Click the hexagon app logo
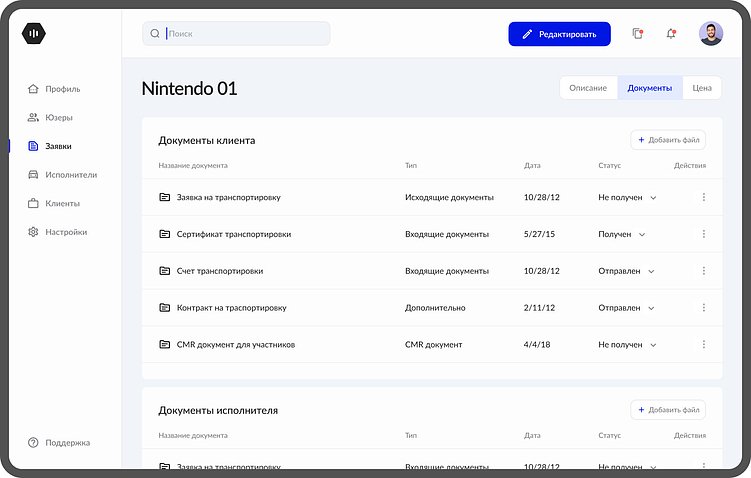 34,34
